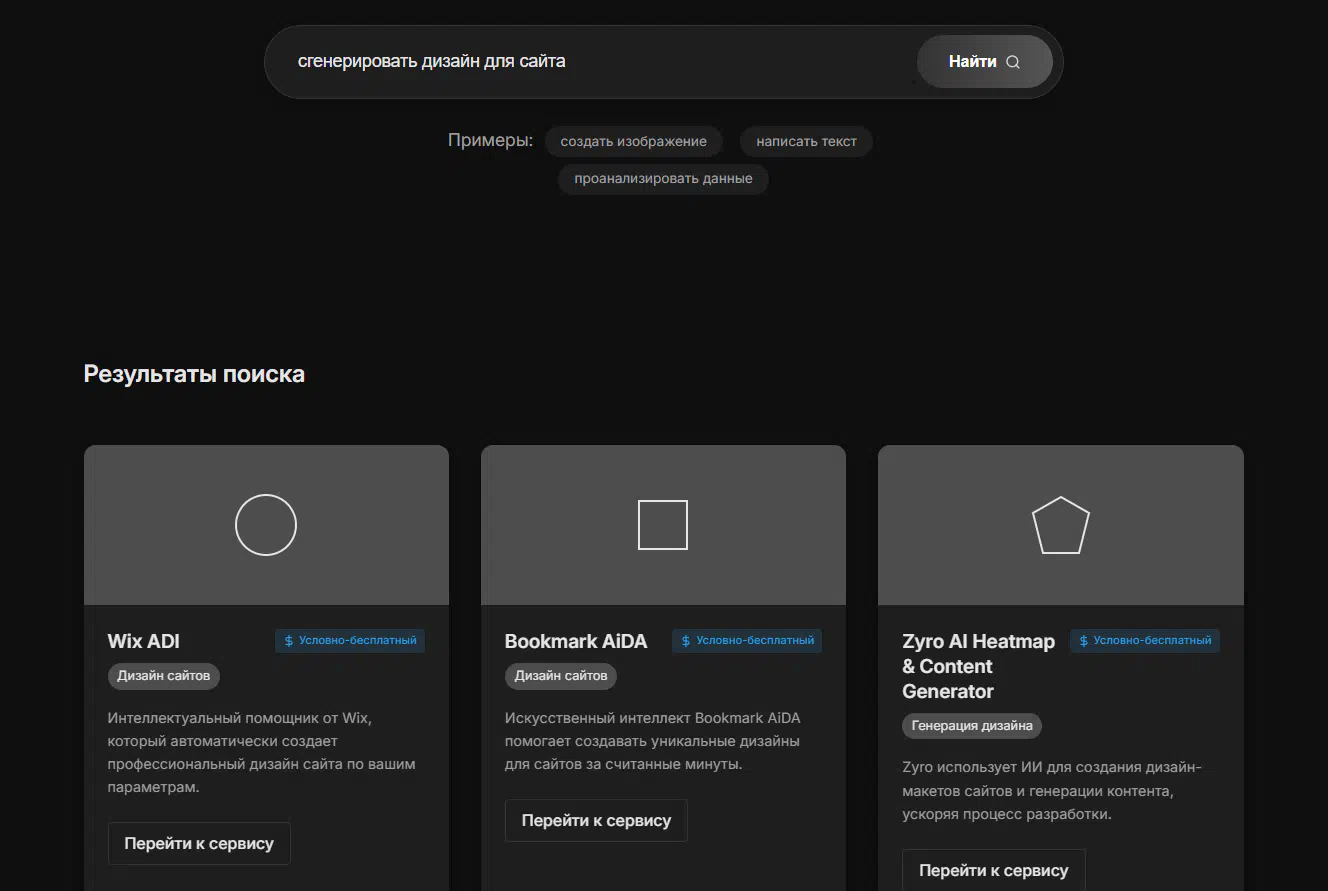Open Zyro service via 'Перейти к сервису'

click(993, 870)
